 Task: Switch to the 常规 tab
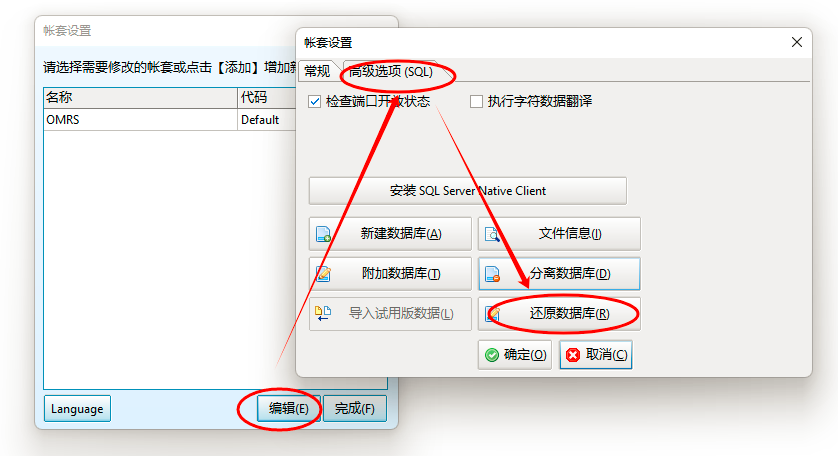pos(317,71)
